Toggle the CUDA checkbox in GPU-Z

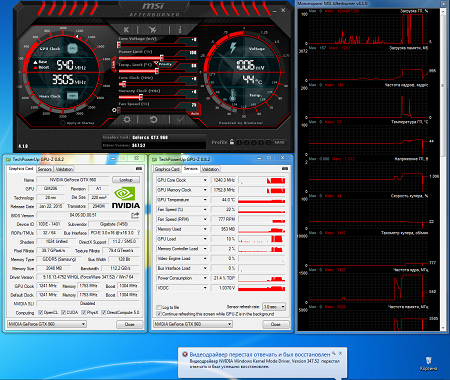coord(63,312)
